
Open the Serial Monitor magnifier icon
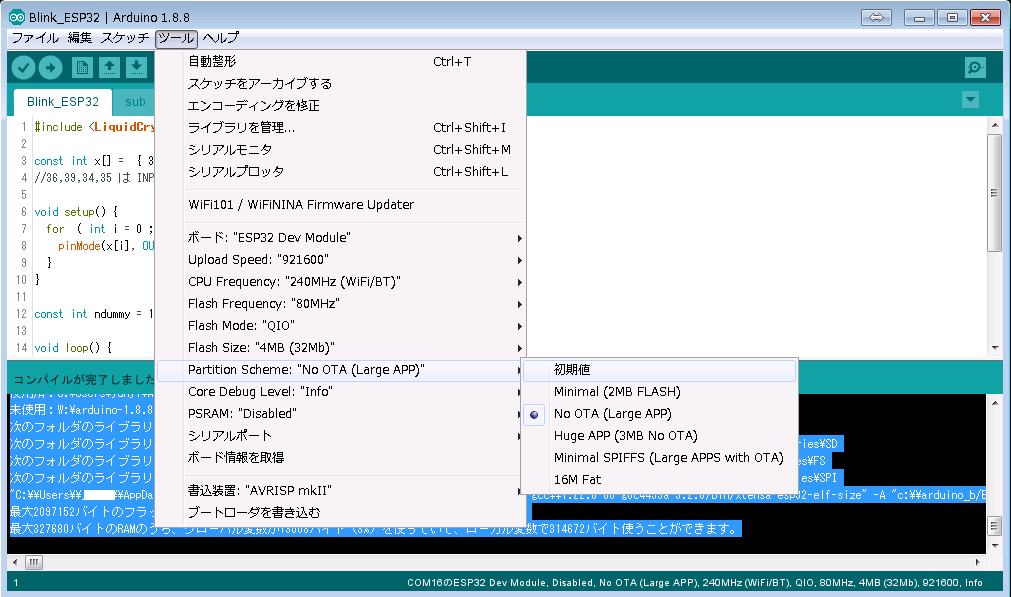(975, 67)
